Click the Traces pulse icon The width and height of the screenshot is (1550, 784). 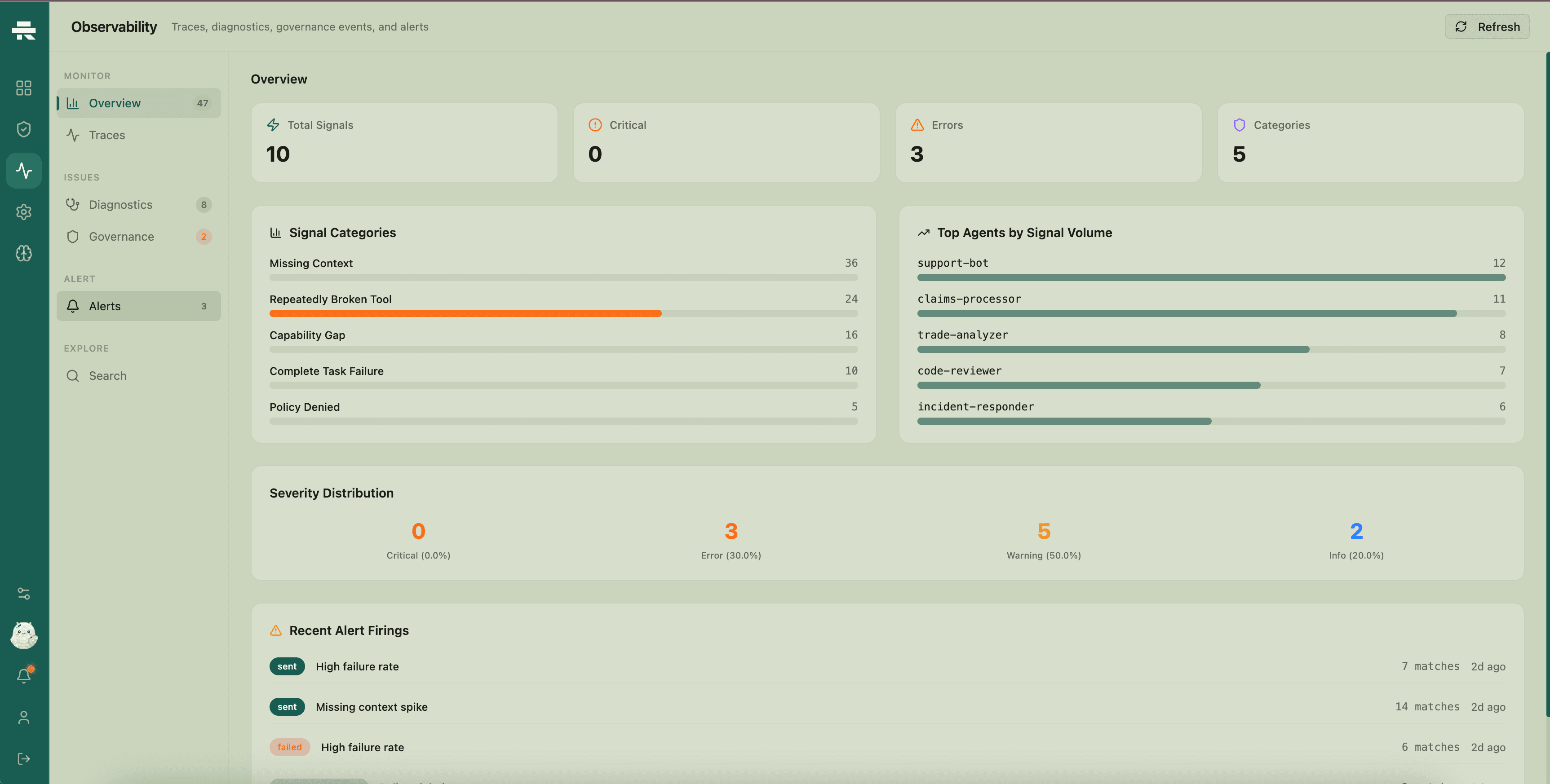(73, 135)
